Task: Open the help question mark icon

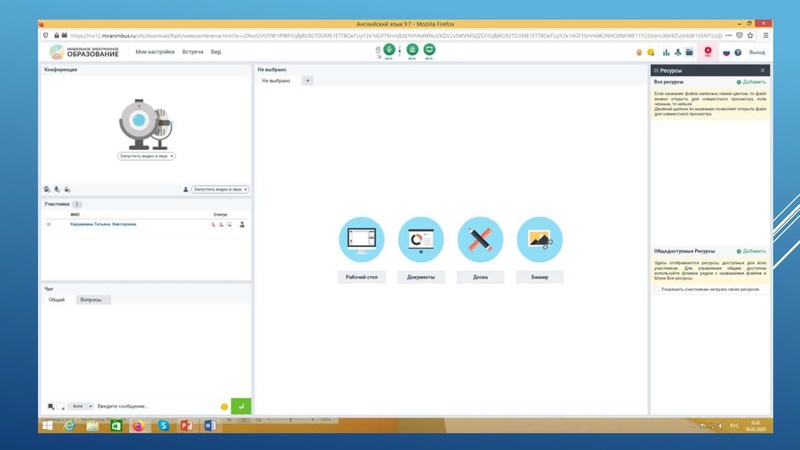Action: coord(738,52)
